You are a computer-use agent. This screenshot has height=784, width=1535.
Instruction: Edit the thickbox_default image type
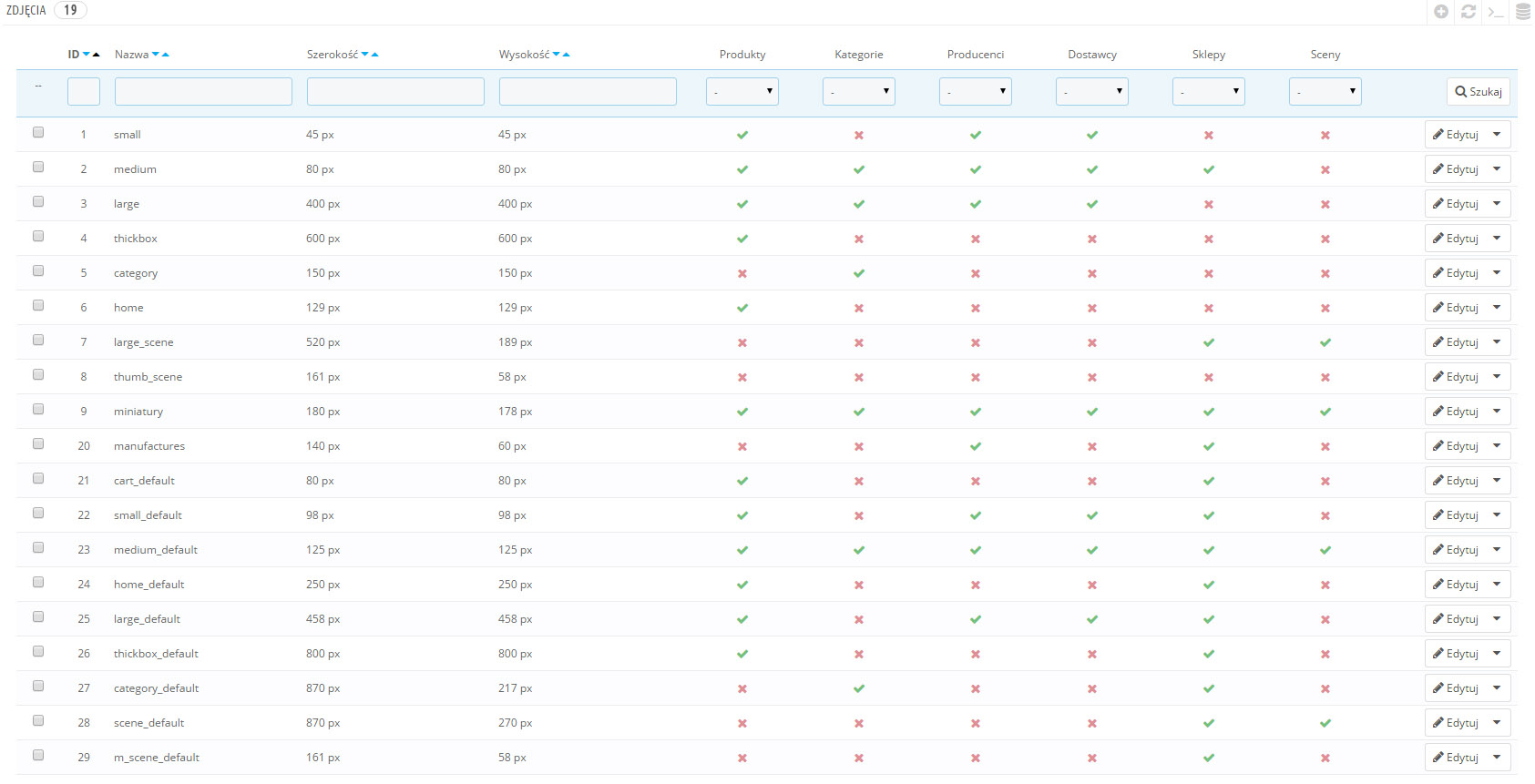pyautogui.click(x=1456, y=654)
